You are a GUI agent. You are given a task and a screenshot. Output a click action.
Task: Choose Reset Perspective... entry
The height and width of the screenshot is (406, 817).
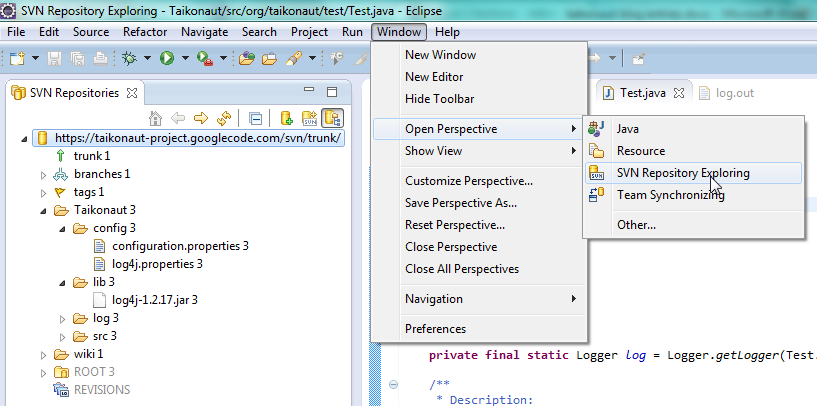(x=480, y=225)
